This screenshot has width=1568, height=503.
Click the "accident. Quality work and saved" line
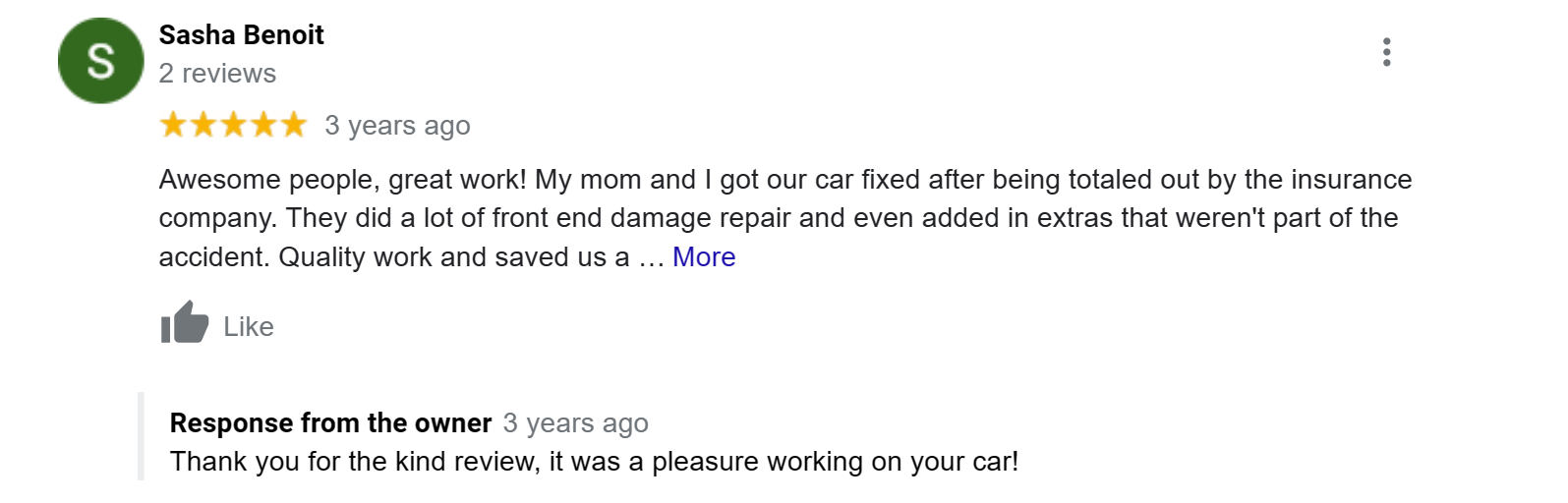(x=393, y=257)
